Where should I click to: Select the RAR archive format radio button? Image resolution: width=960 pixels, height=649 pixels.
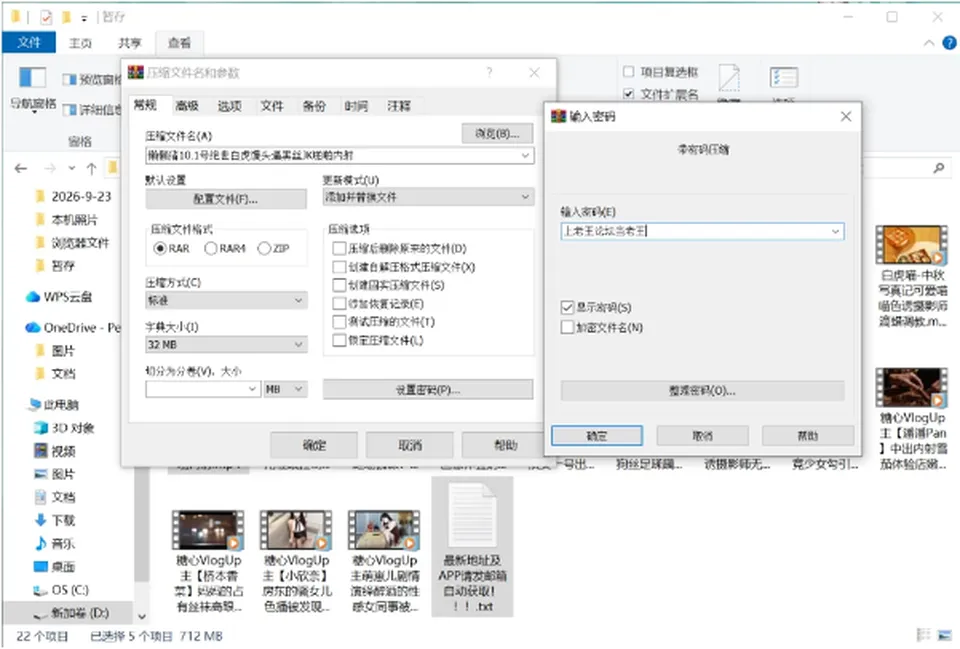pos(160,248)
